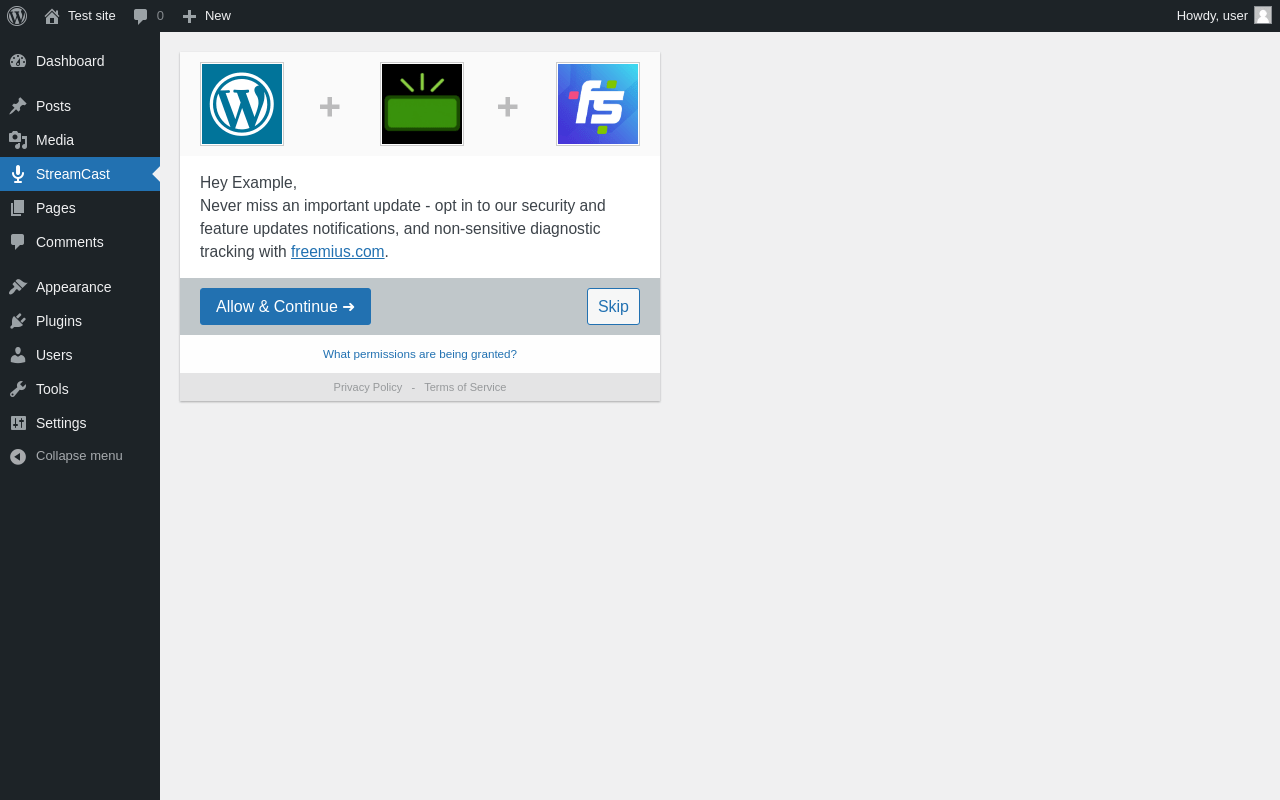The width and height of the screenshot is (1280, 800).
Task: Open the user avatar in admin bar
Action: [1263, 15]
